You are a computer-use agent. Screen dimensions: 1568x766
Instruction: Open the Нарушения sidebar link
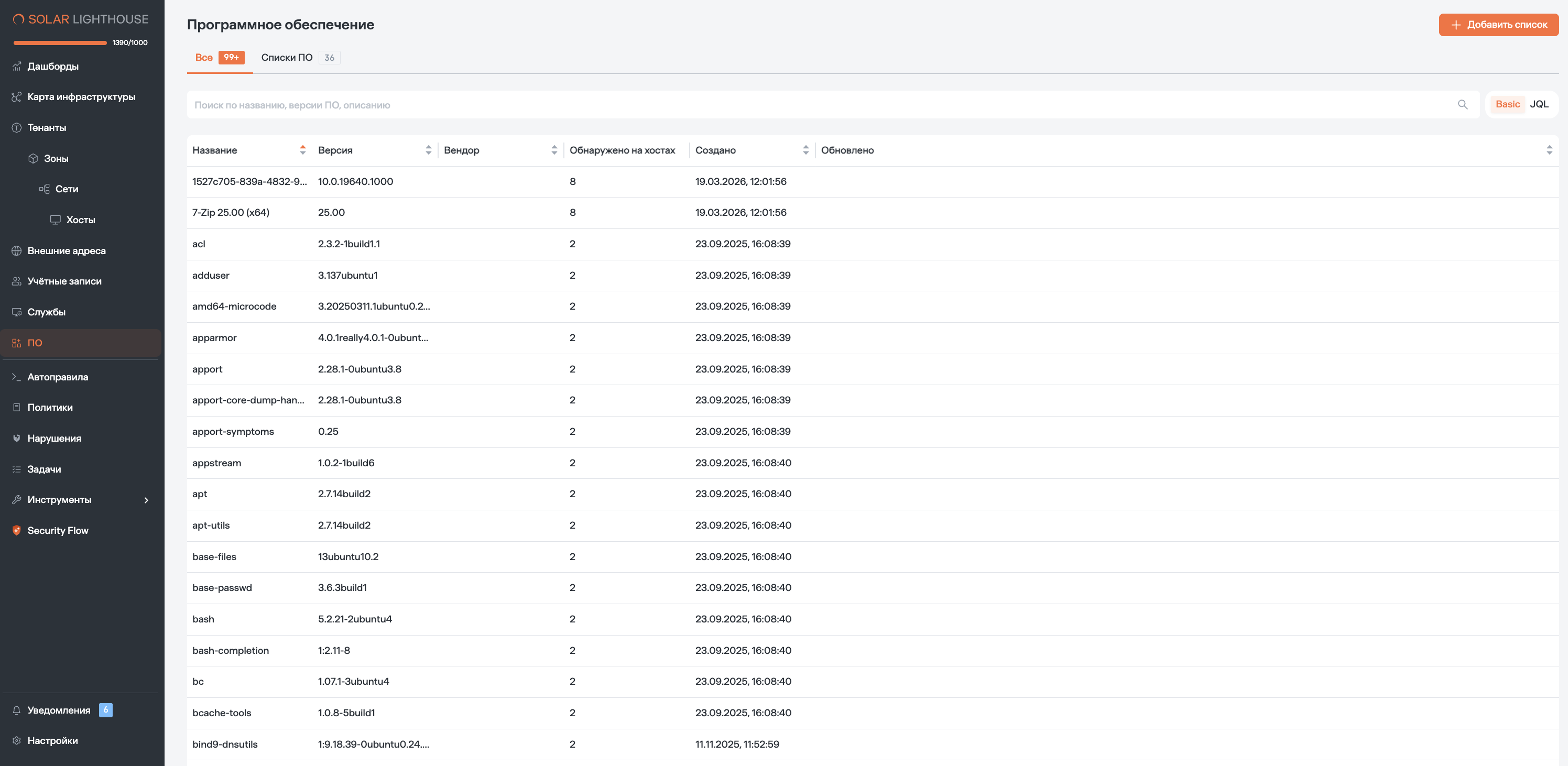pyautogui.click(x=54, y=439)
